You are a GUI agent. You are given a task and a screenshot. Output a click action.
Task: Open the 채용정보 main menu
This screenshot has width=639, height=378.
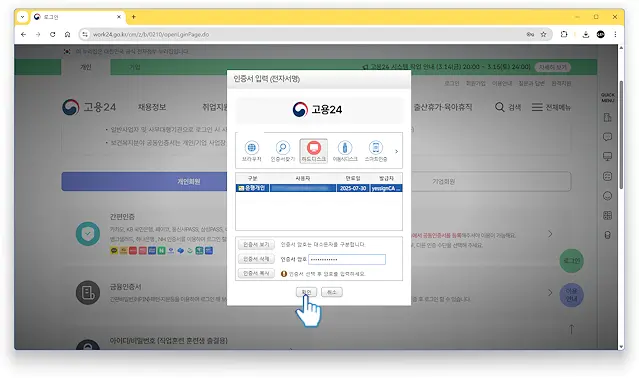coord(152,107)
